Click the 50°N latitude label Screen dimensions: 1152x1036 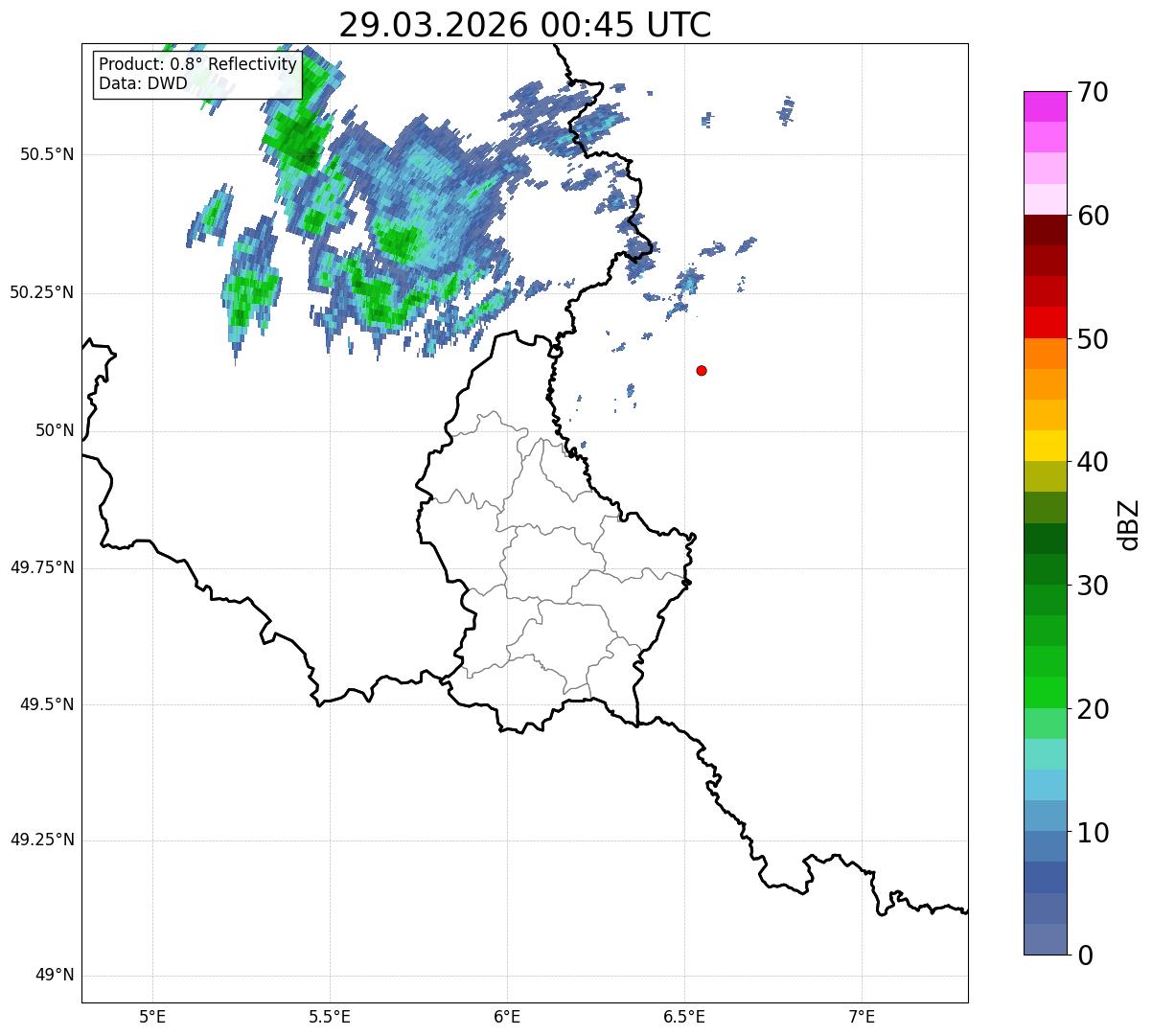click(x=55, y=430)
